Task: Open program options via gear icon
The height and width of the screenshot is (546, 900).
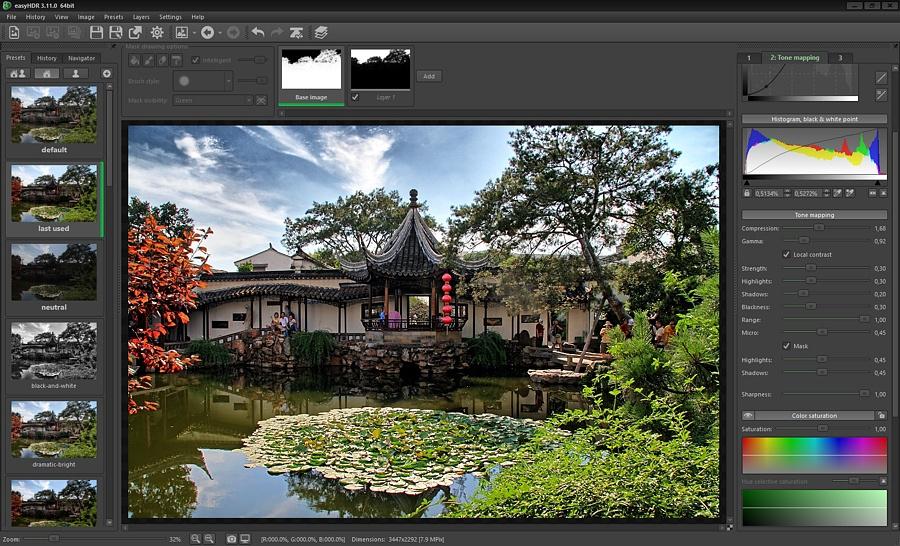Action: tap(157, 33)
